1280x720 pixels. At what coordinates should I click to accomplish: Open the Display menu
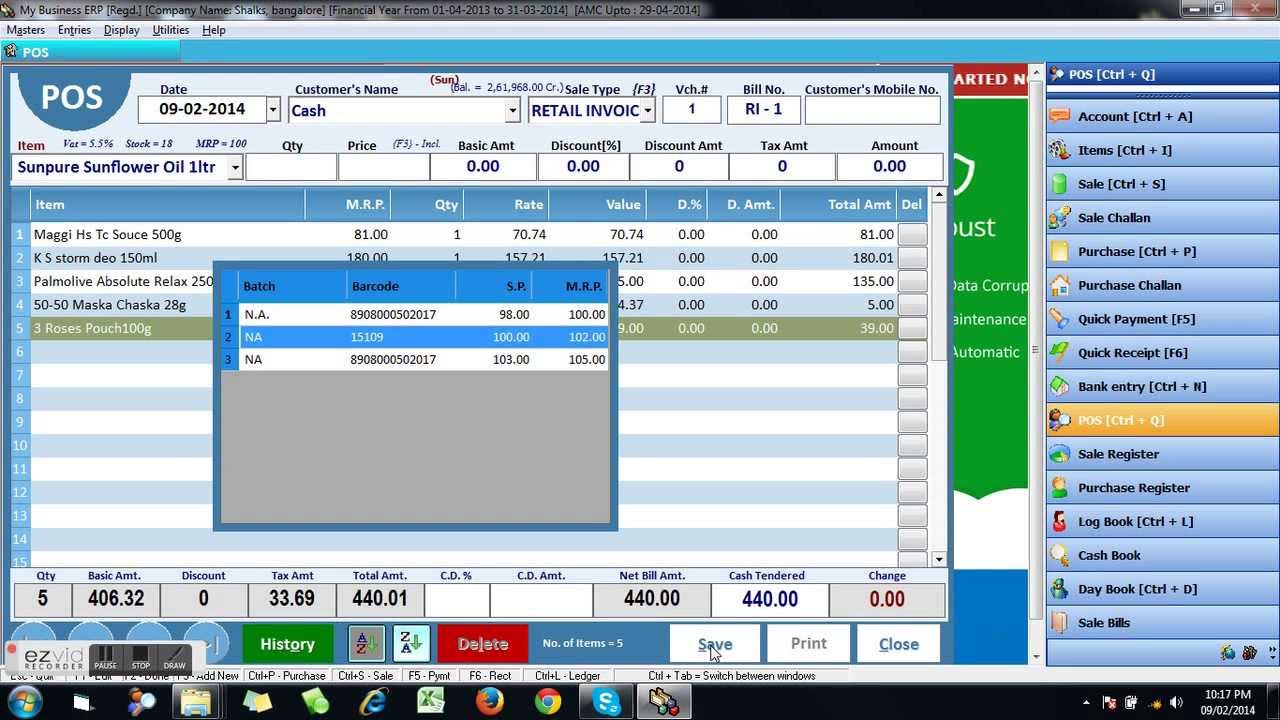pyautogui.click(x=122, y=30)
